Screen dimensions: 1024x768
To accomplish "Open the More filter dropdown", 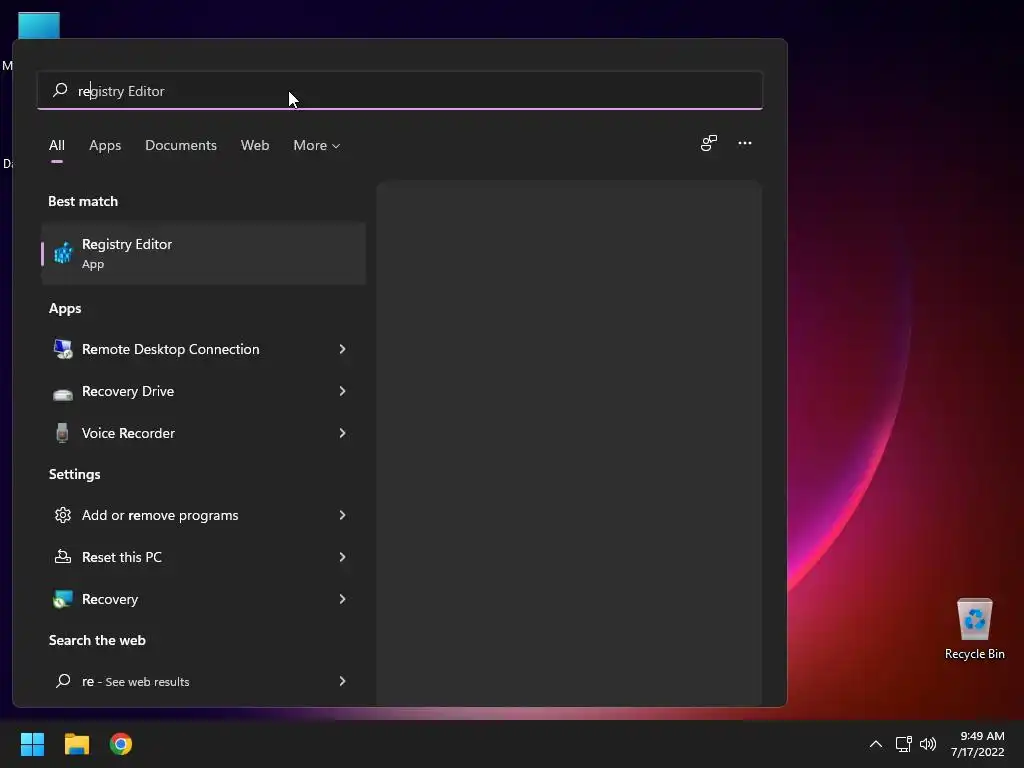I will click(x=317, y=146).
